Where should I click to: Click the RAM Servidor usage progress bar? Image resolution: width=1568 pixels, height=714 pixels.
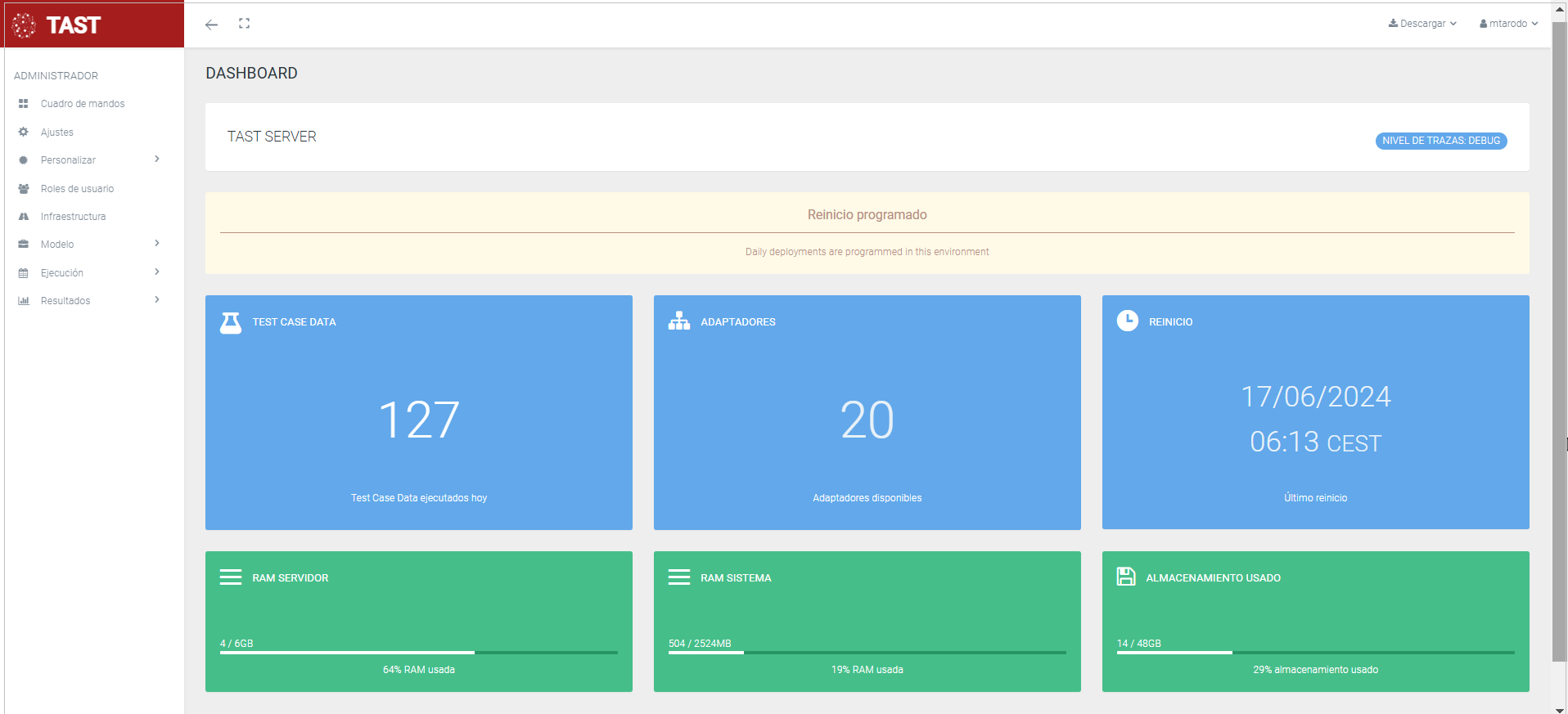(418, 653)
